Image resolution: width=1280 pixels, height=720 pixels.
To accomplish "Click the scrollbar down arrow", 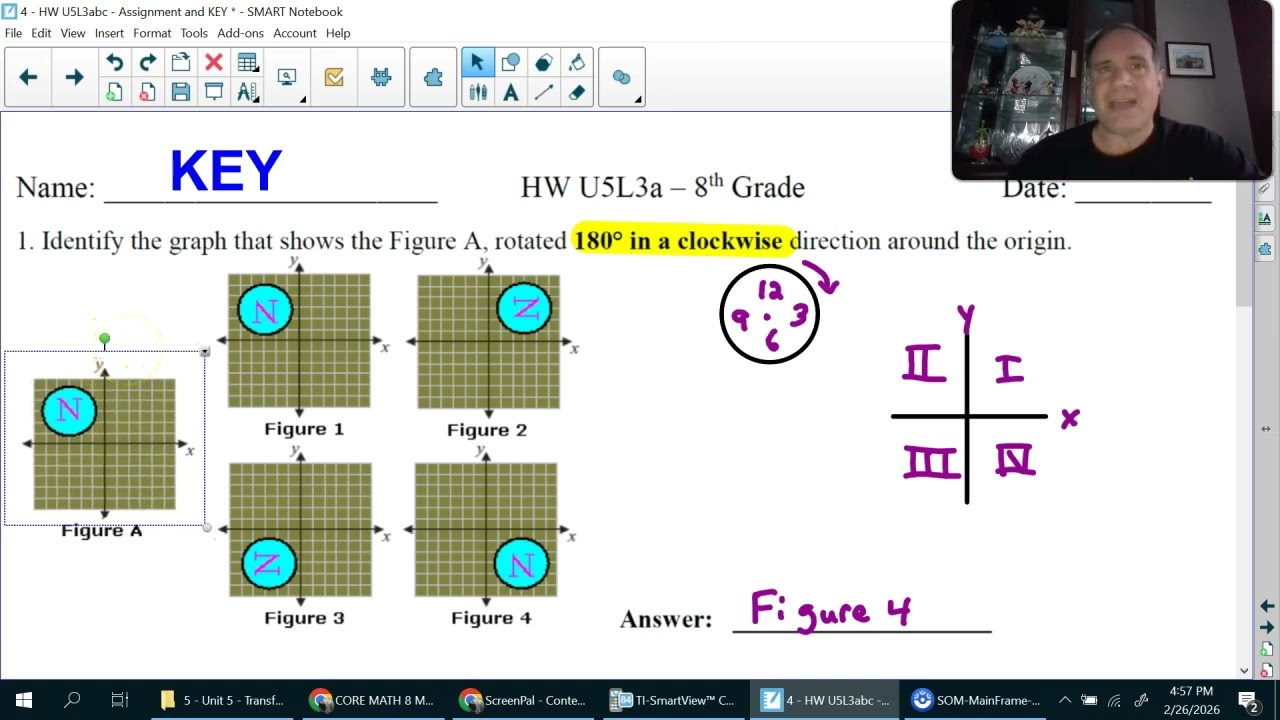I will click(x=1244, y=670).
